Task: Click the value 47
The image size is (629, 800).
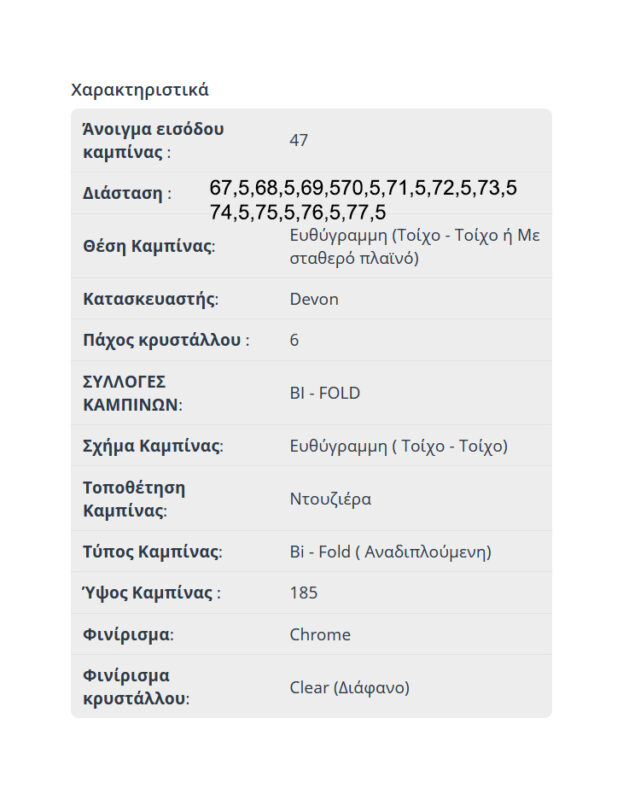Action: pos(299,141)
